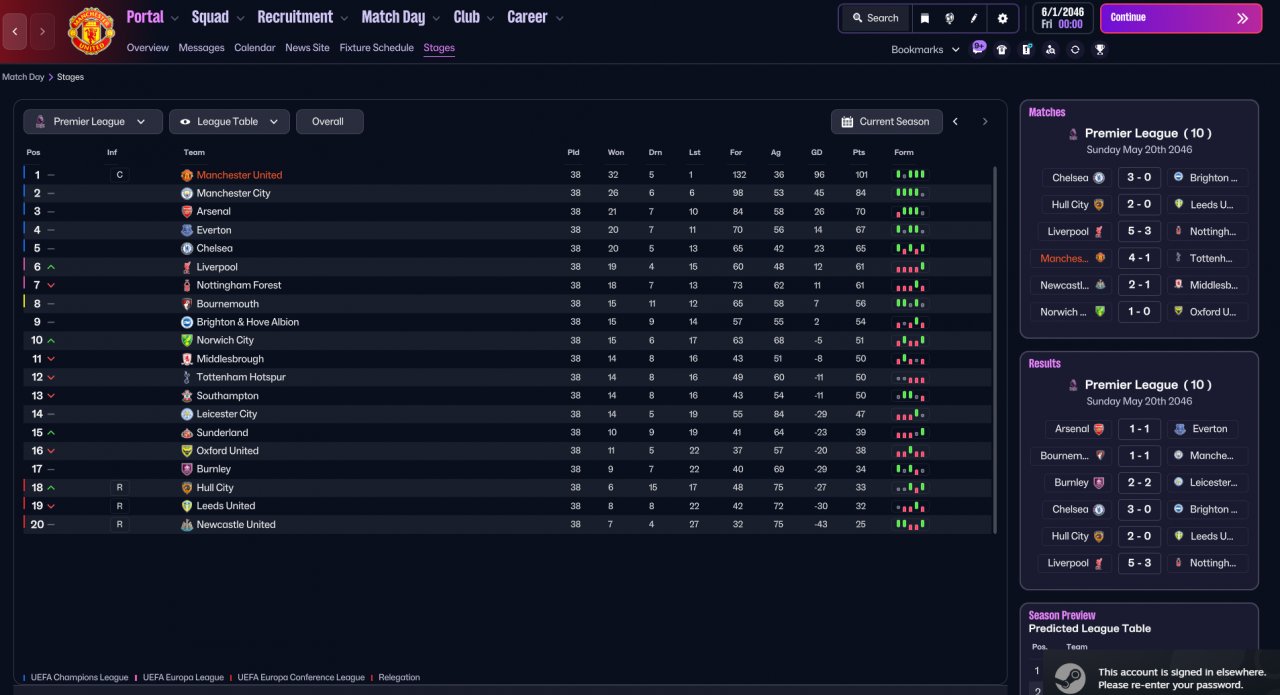
Task: Click Chelsea crest in Matches panel
Action: [x=1099, y=178]
